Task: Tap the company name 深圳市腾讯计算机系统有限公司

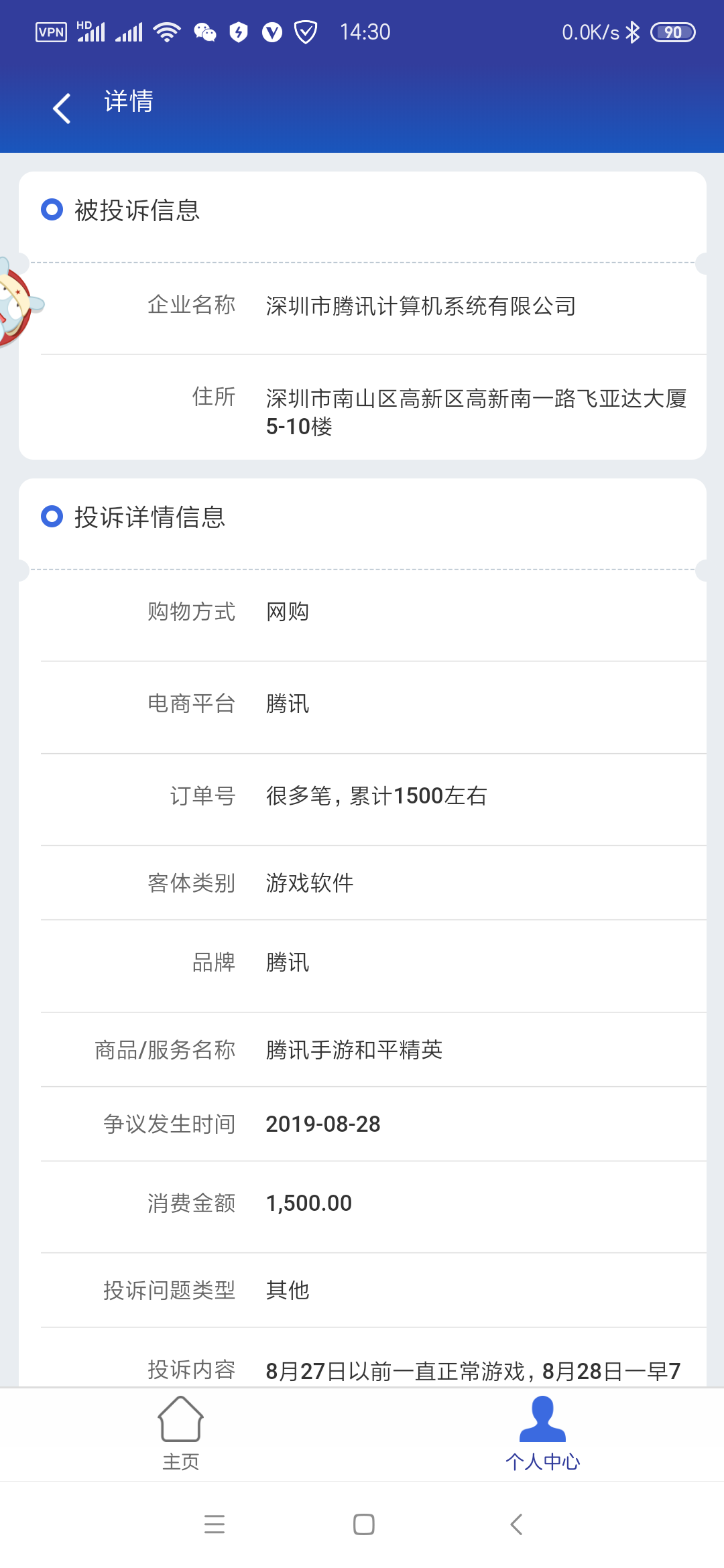Action: click(421, 306)
